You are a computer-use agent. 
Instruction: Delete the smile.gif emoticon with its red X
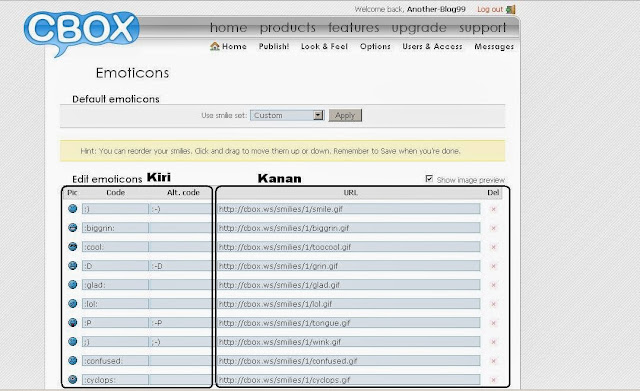click(x=493, y=209)
